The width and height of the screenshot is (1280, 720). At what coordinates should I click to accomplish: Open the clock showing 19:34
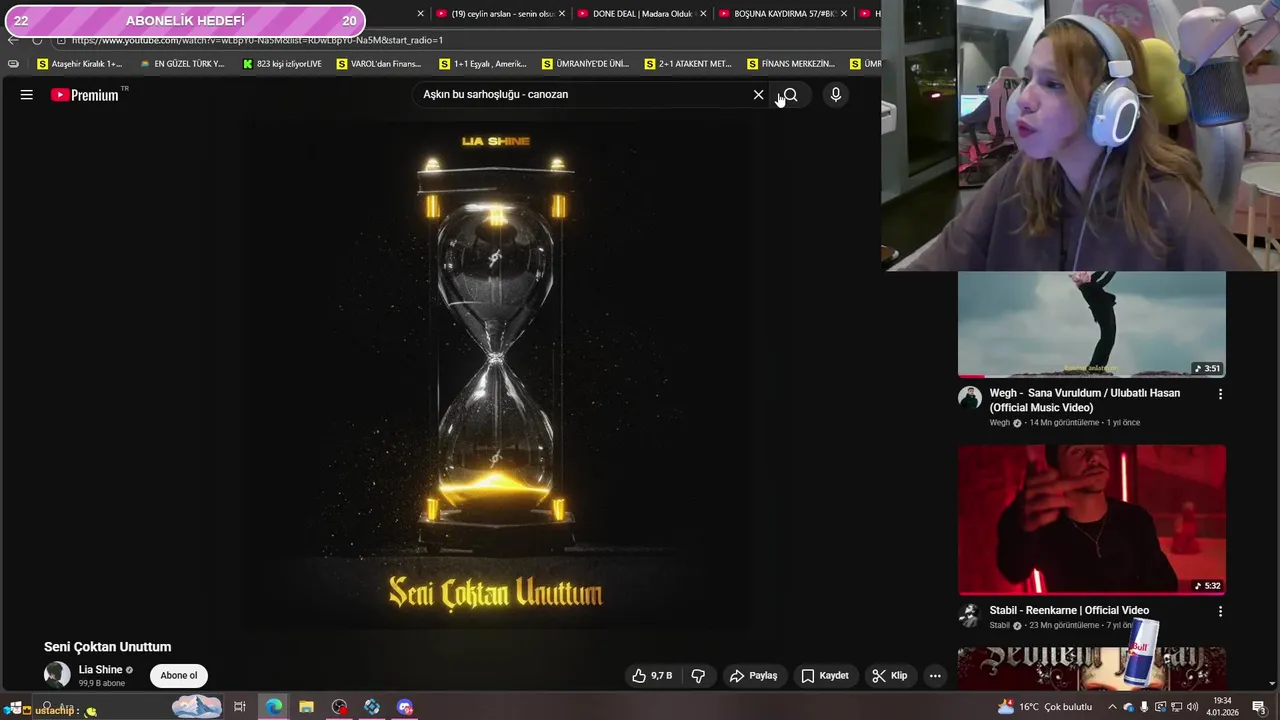(x=1222, y=707)
